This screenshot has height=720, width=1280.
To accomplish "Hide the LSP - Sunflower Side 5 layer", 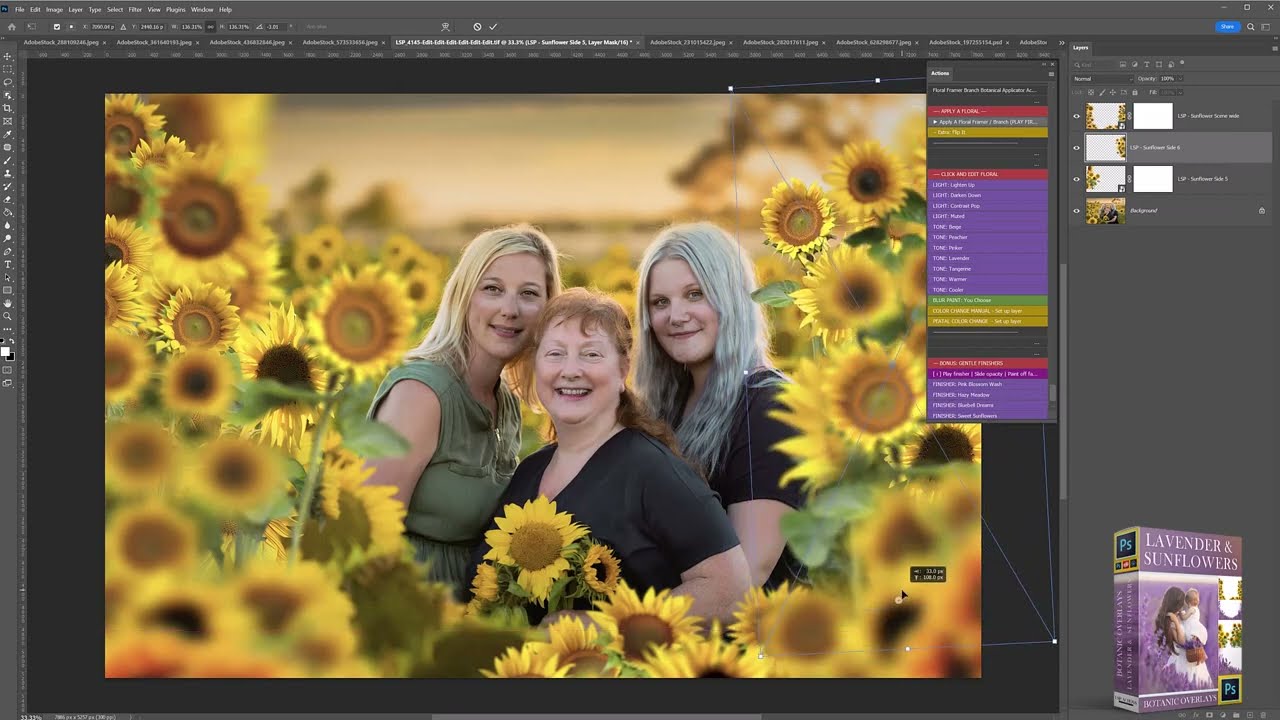I will click(x=1077, y=179).
